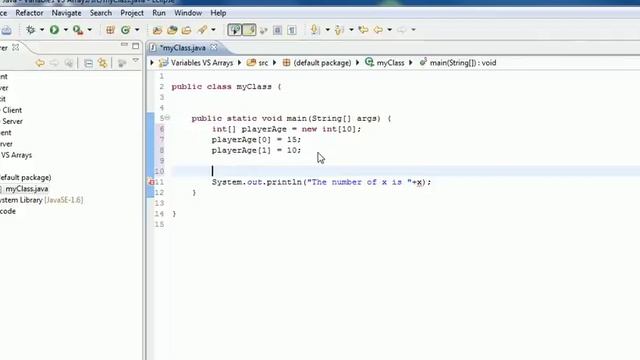Open the Run dropdown arrow
The image size is (640, 360).
[65, 30]
